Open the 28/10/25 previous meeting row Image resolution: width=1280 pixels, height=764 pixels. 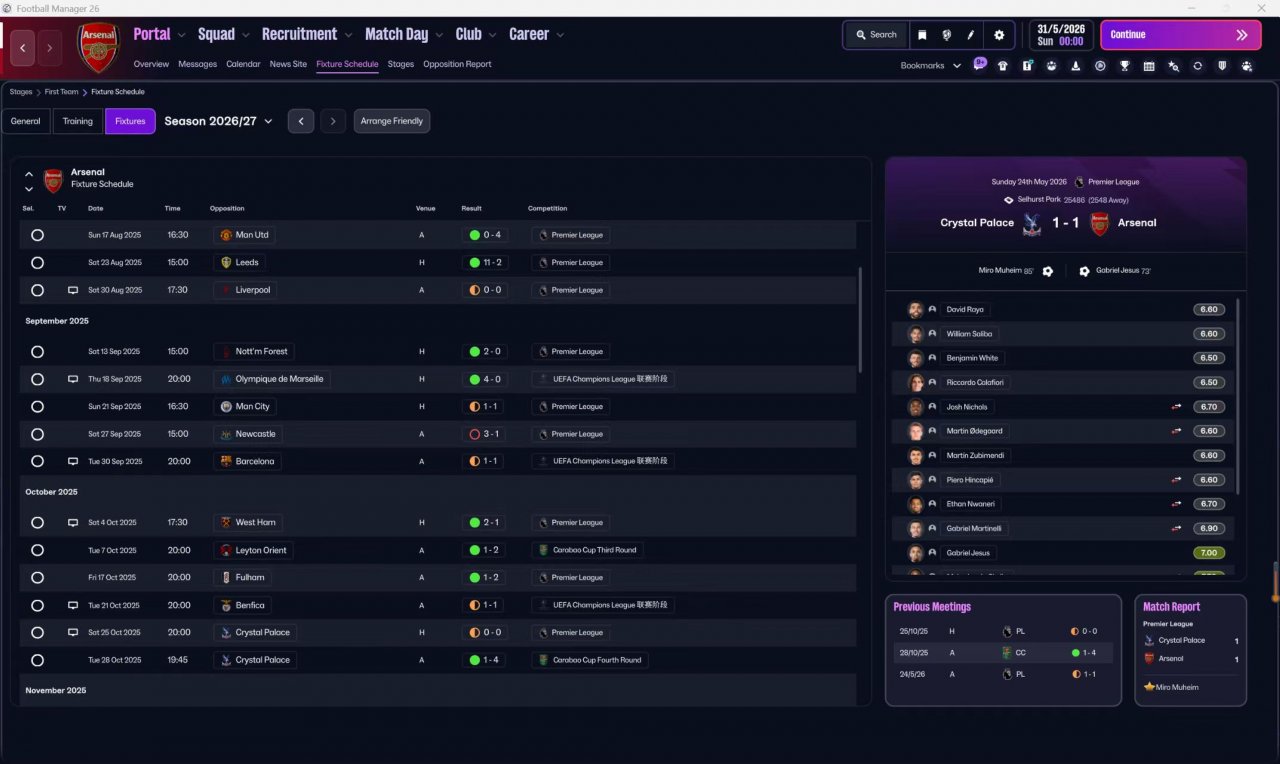coord(1003,653)
